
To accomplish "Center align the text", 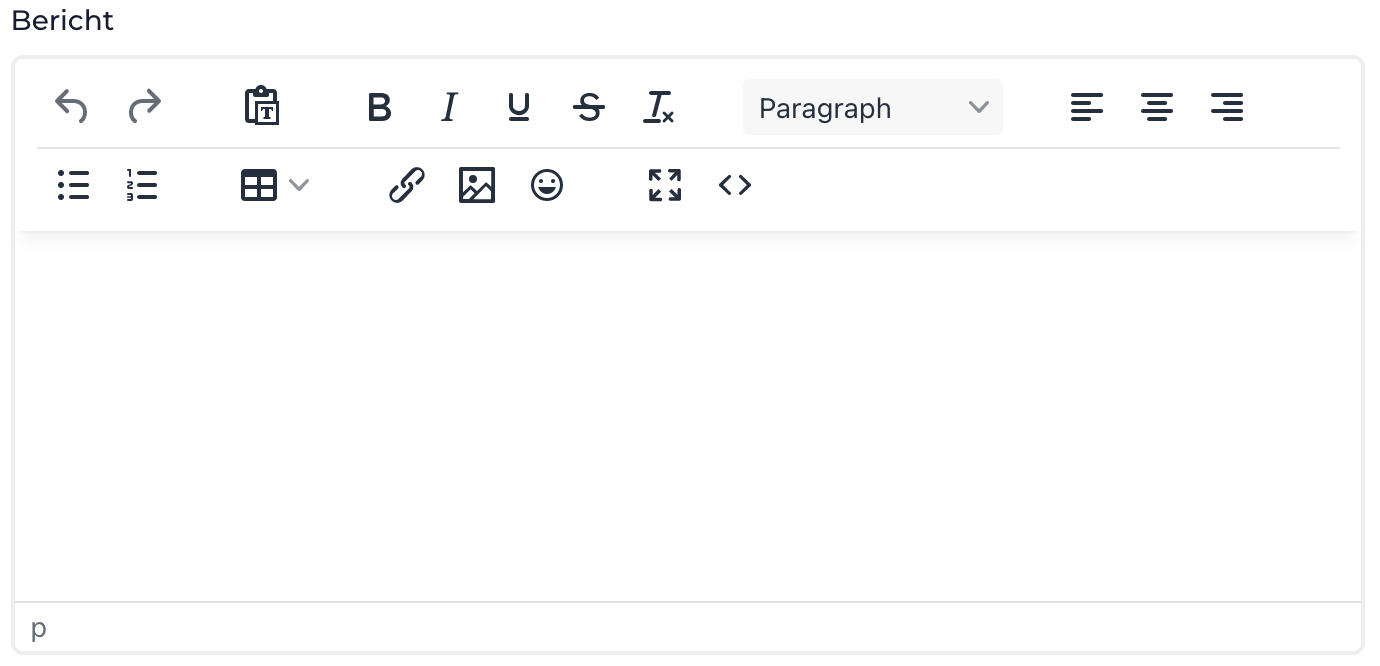I will 1157,106.
